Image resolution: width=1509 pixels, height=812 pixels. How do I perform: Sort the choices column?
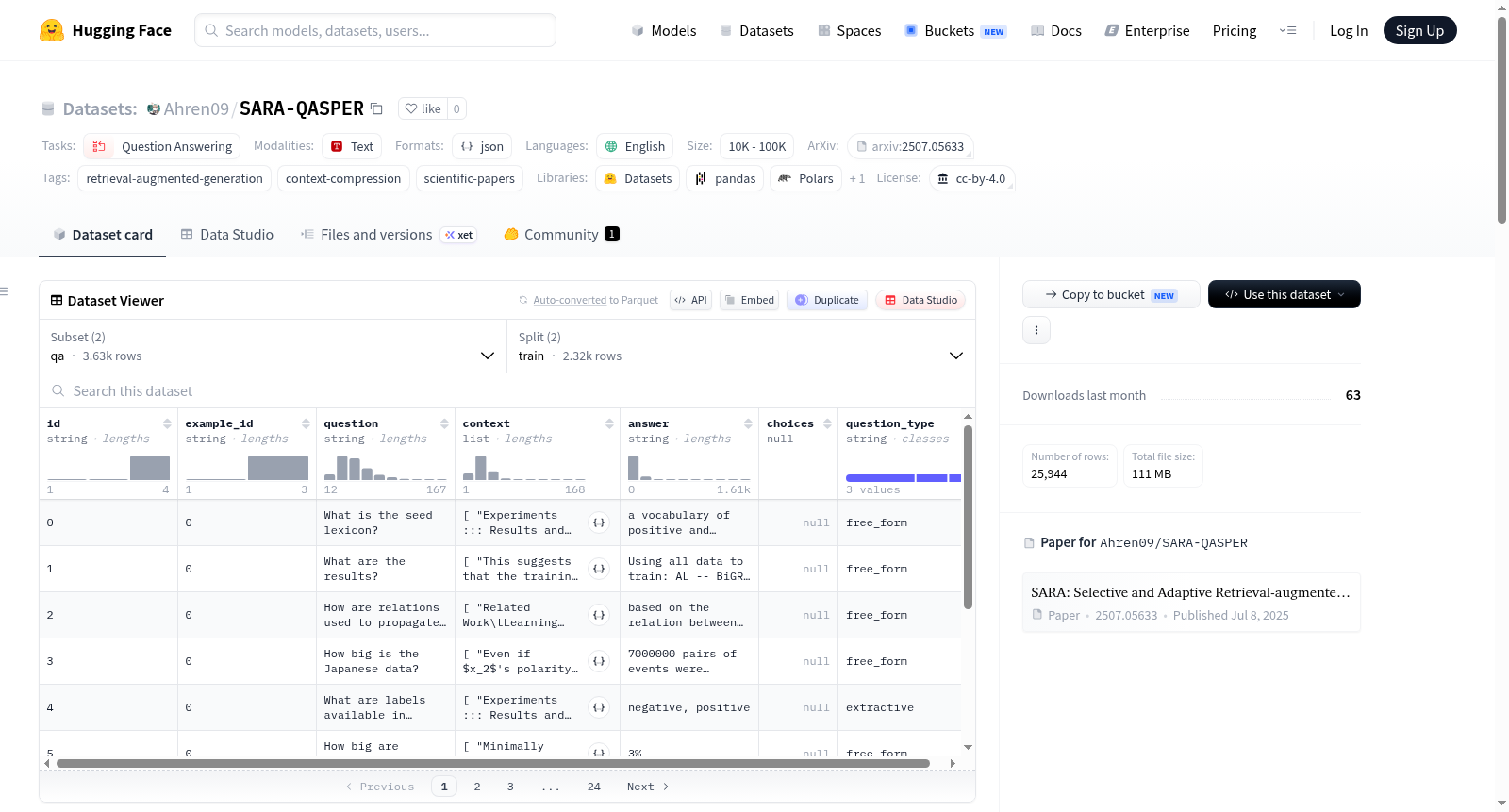[827, 423]
